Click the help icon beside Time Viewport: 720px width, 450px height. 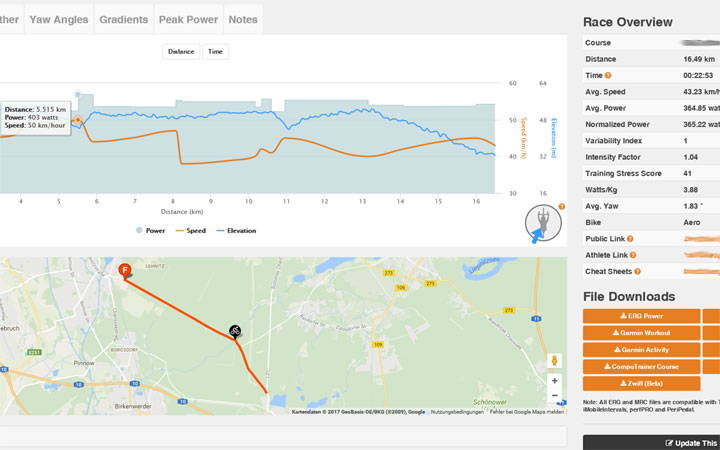click(x=608, y=76)
